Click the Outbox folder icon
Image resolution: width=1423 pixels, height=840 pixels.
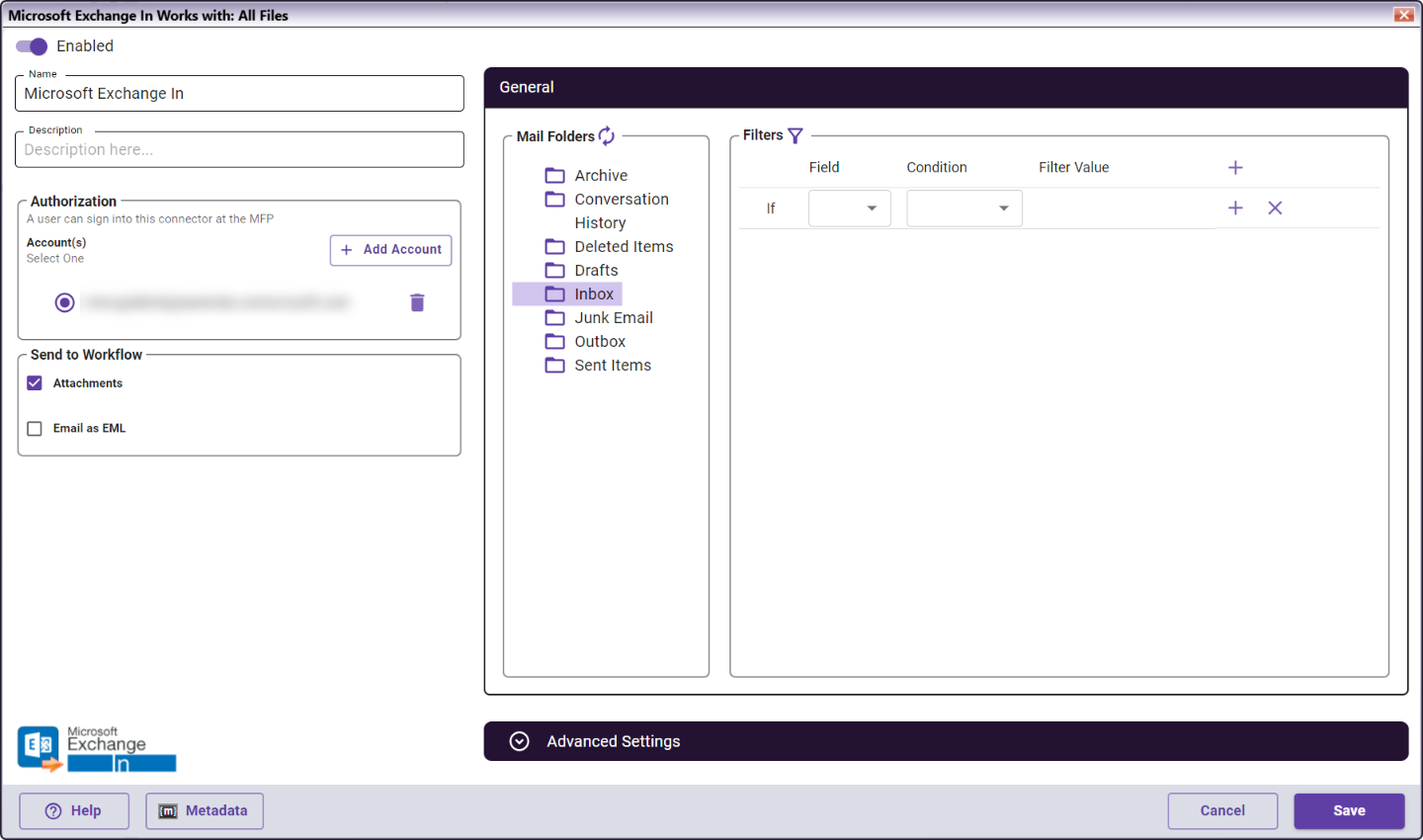pyautogui.click(x=555, y=341)
